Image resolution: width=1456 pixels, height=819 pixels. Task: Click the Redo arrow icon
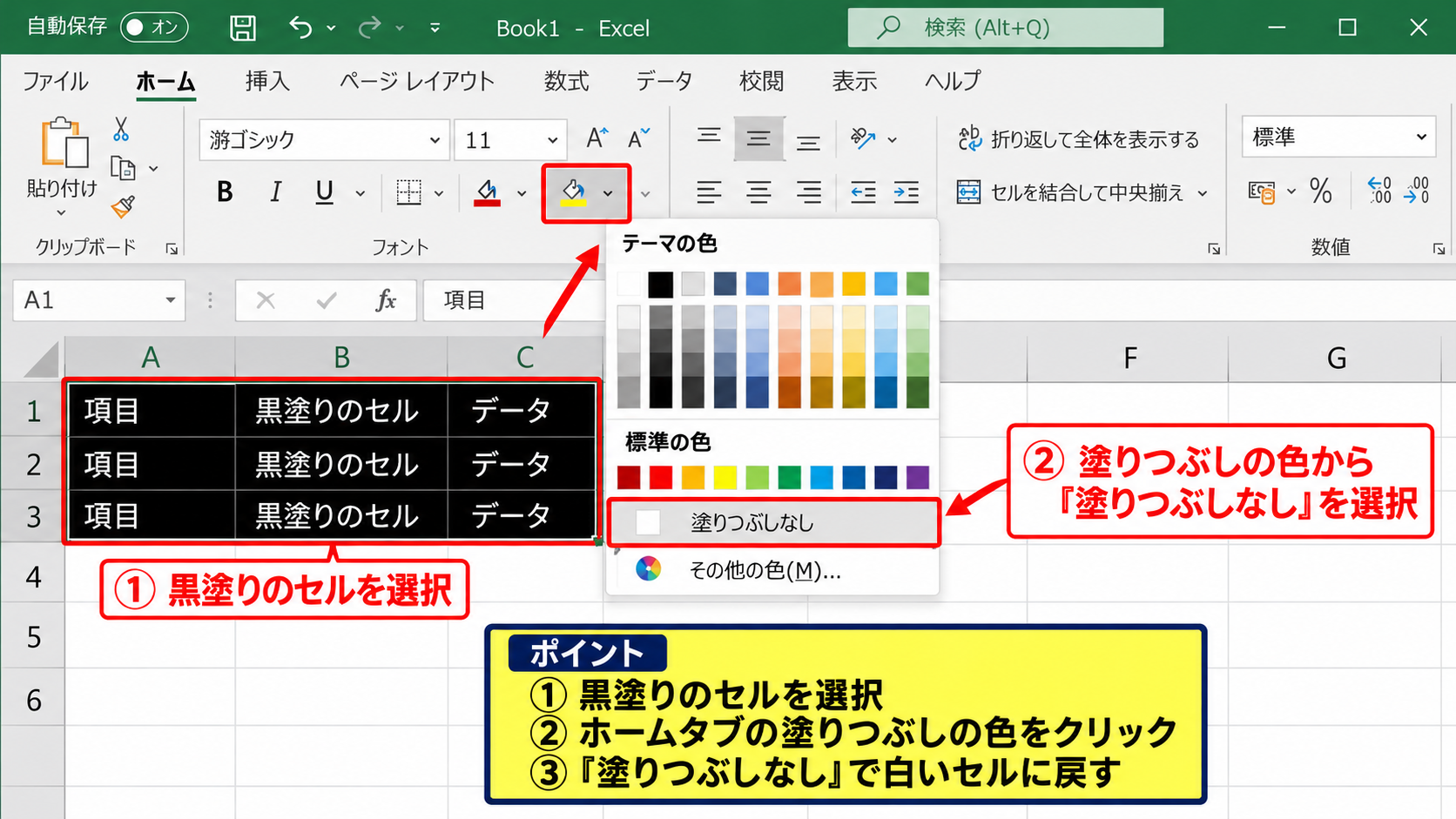pos(370,28)
